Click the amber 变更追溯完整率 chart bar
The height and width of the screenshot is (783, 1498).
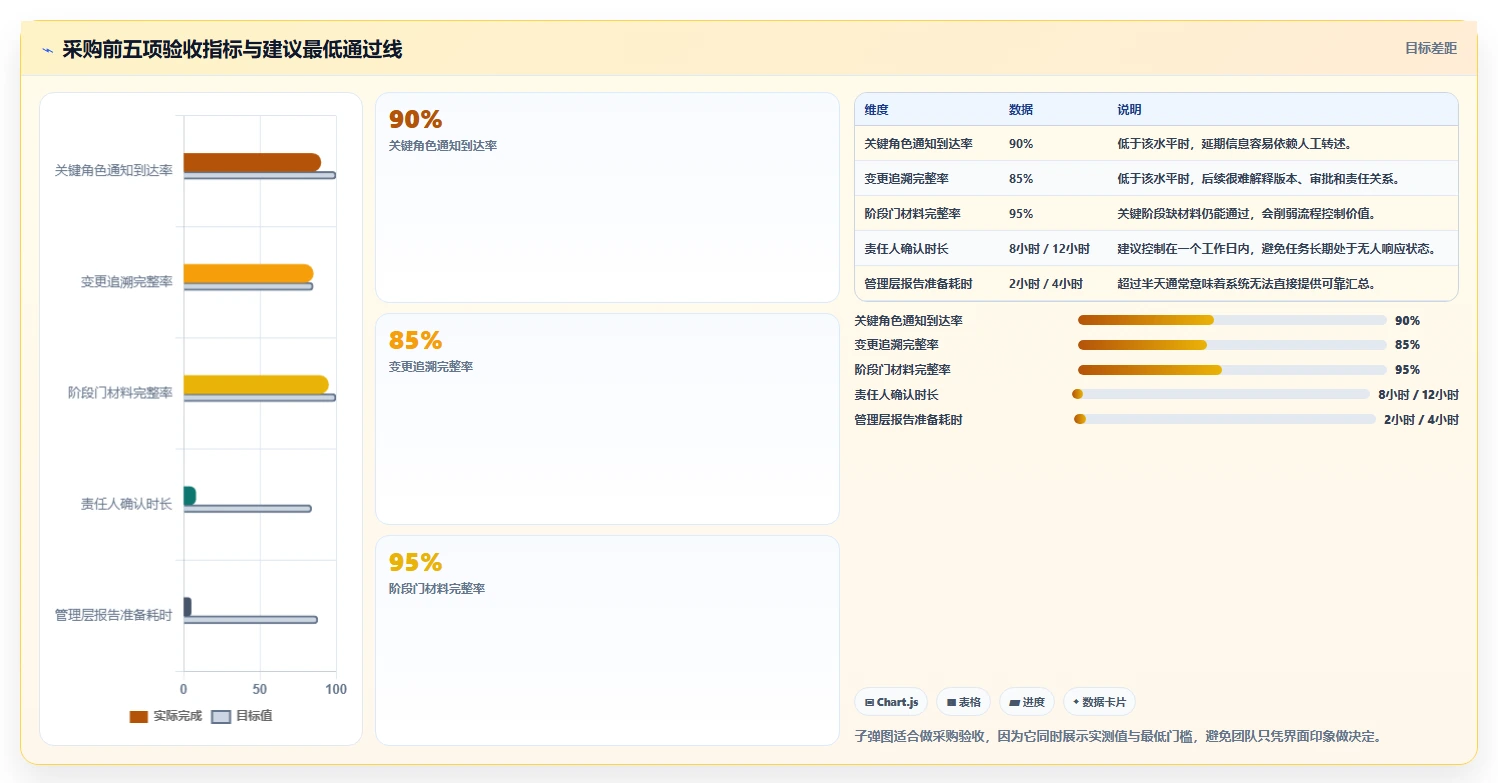pos(248,273)
